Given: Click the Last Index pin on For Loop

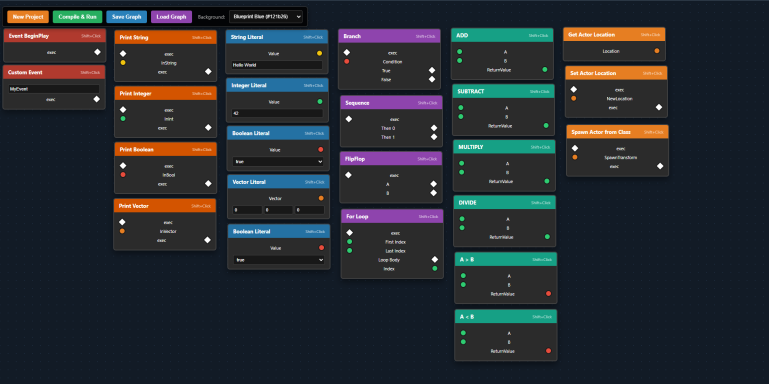Looking at the screenshot, I should [350, 251].
